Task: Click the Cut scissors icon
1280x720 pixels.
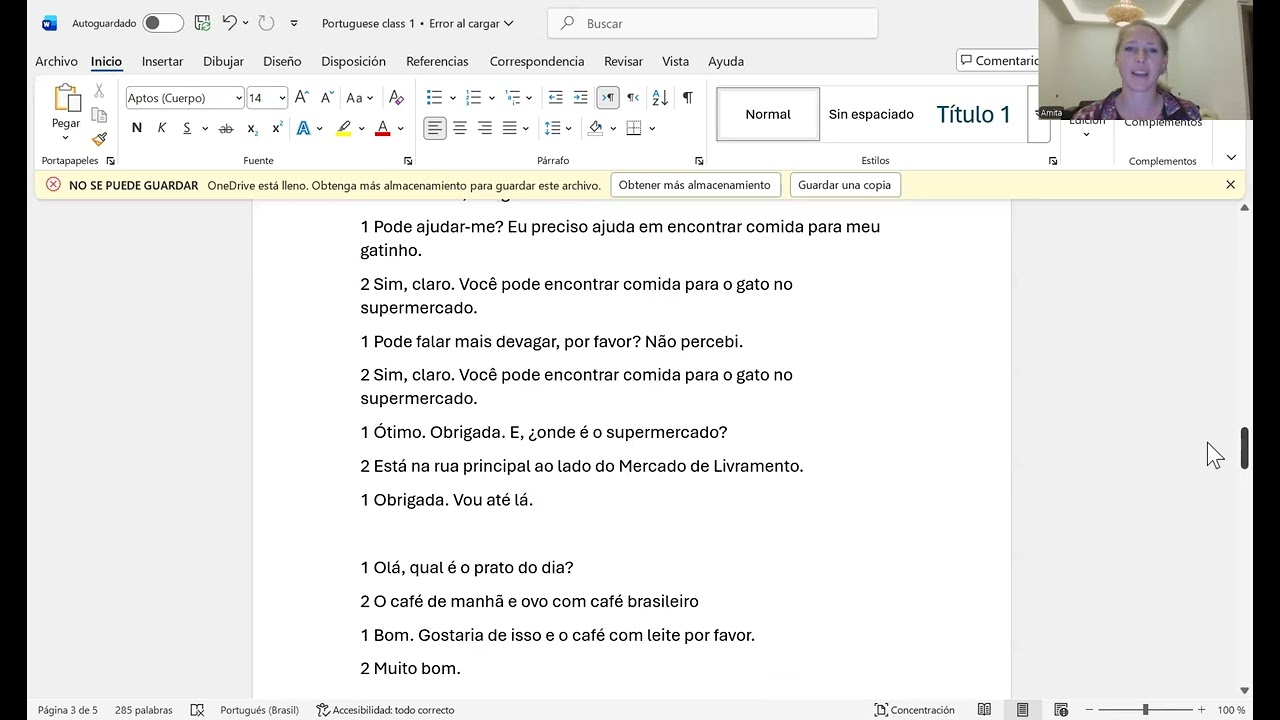Action: (x=99, y=91)
